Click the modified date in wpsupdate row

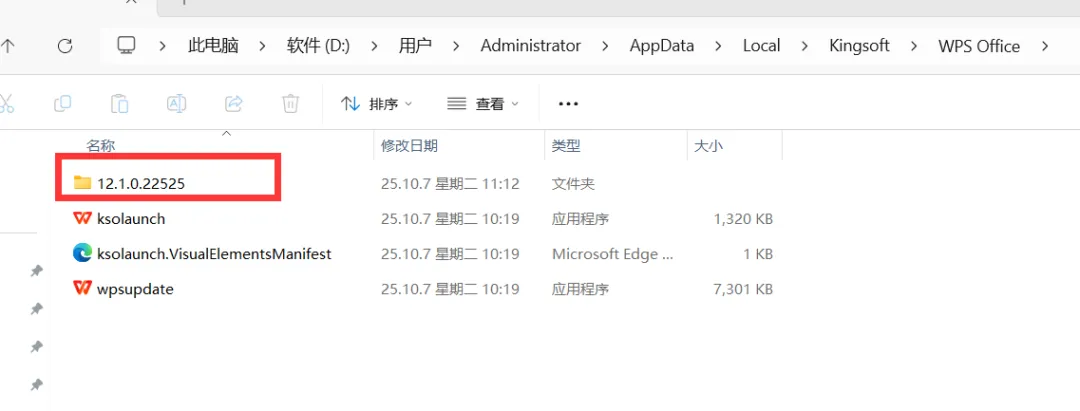450,289
